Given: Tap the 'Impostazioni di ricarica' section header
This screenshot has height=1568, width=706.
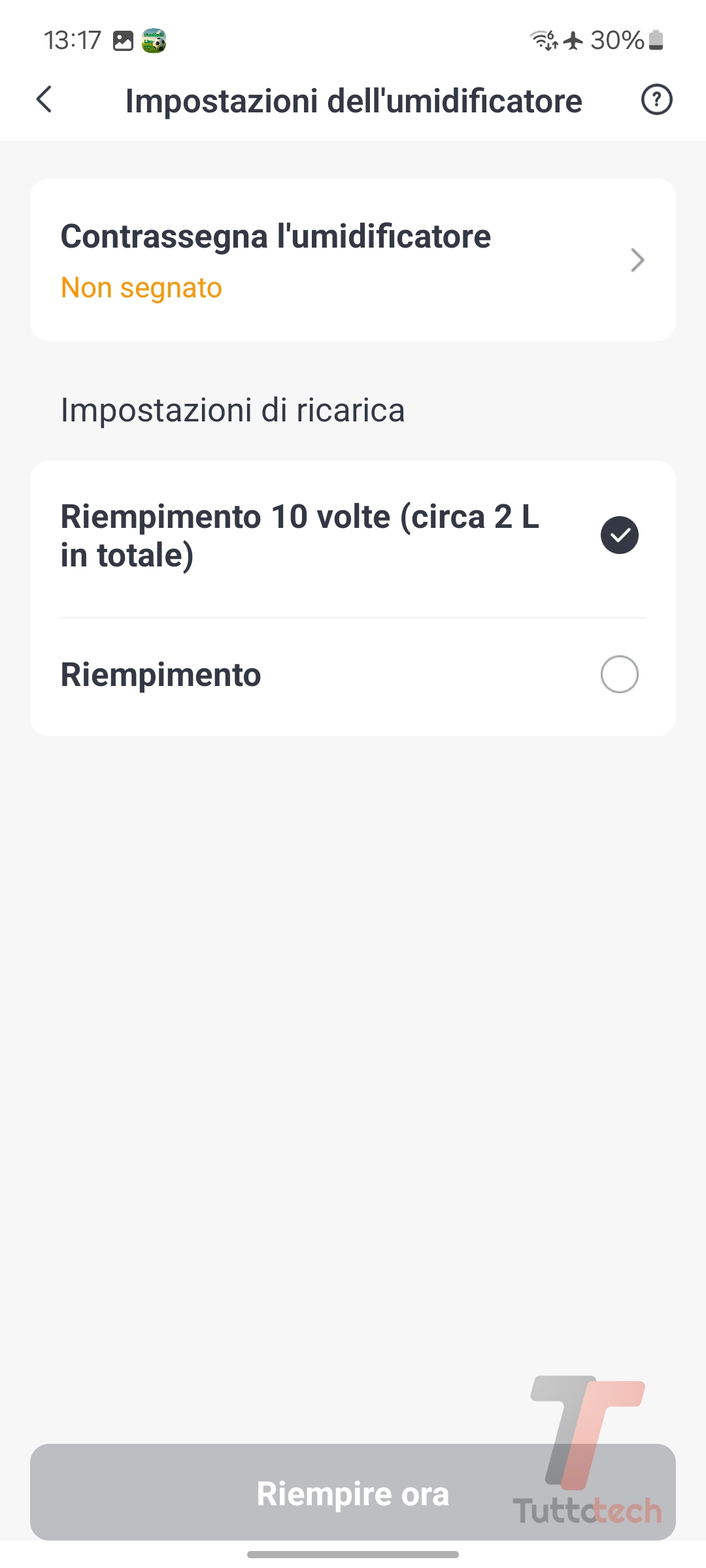Looking at the screenshot, I should coord(233,410).
